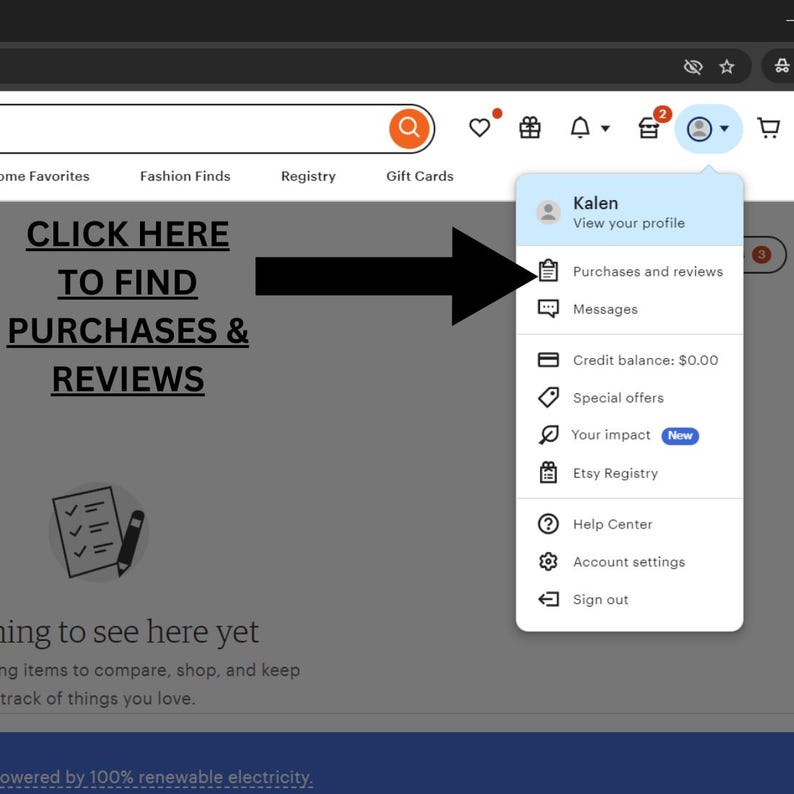The width and height of the screenshot is (794, 794).
Task: Click inside the search input field
Action: tap(192, 129)
